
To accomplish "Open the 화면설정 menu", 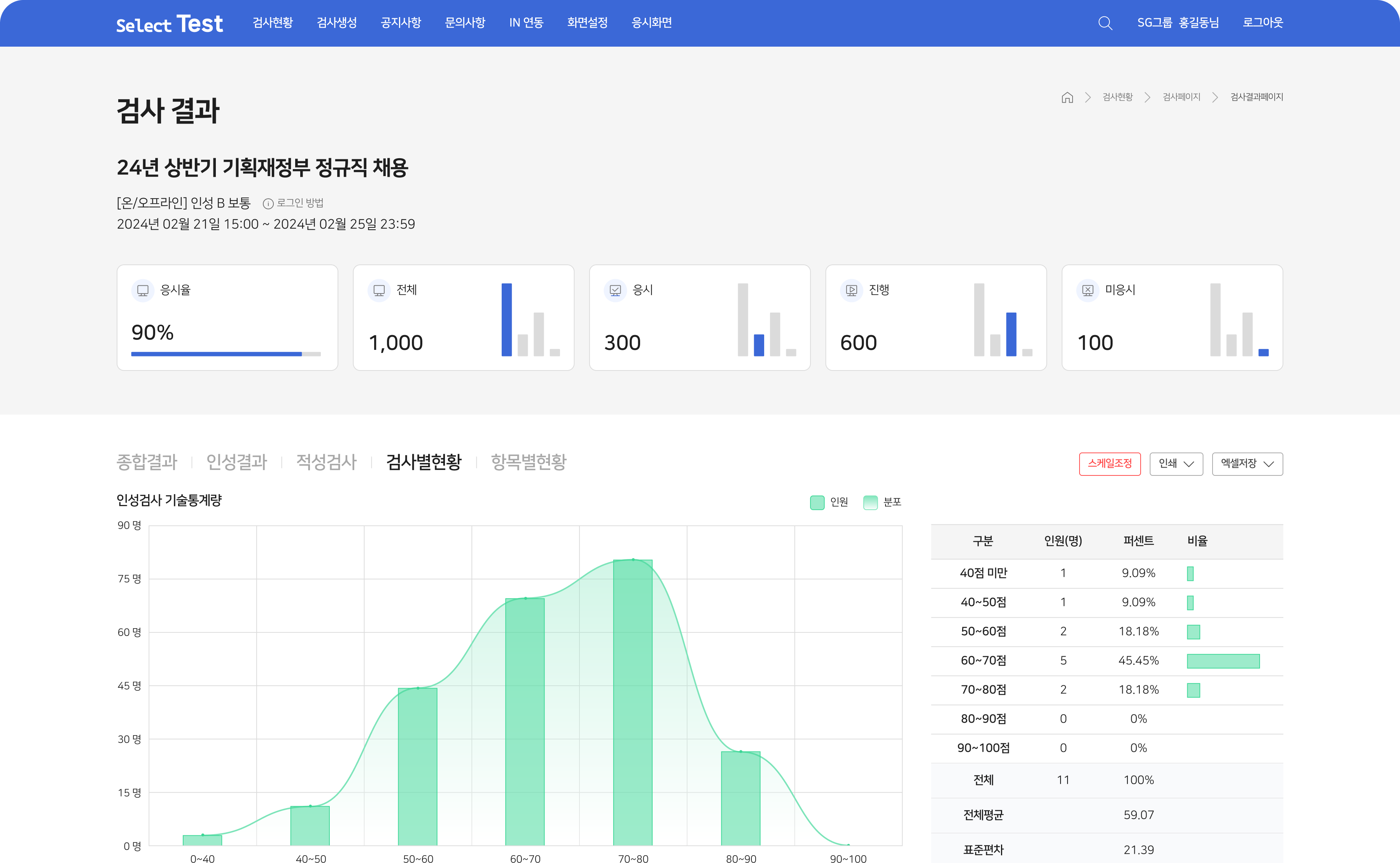I will pos(588,23).
